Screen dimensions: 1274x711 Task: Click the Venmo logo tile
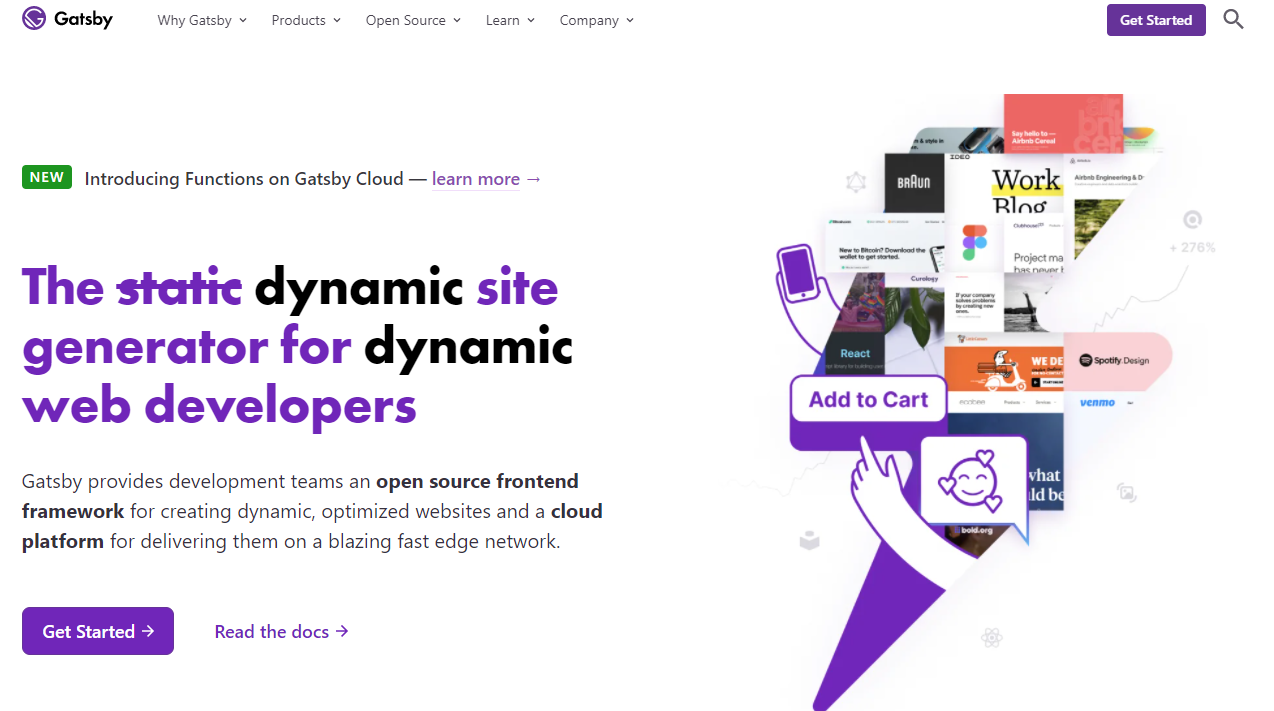(1097, 403)
